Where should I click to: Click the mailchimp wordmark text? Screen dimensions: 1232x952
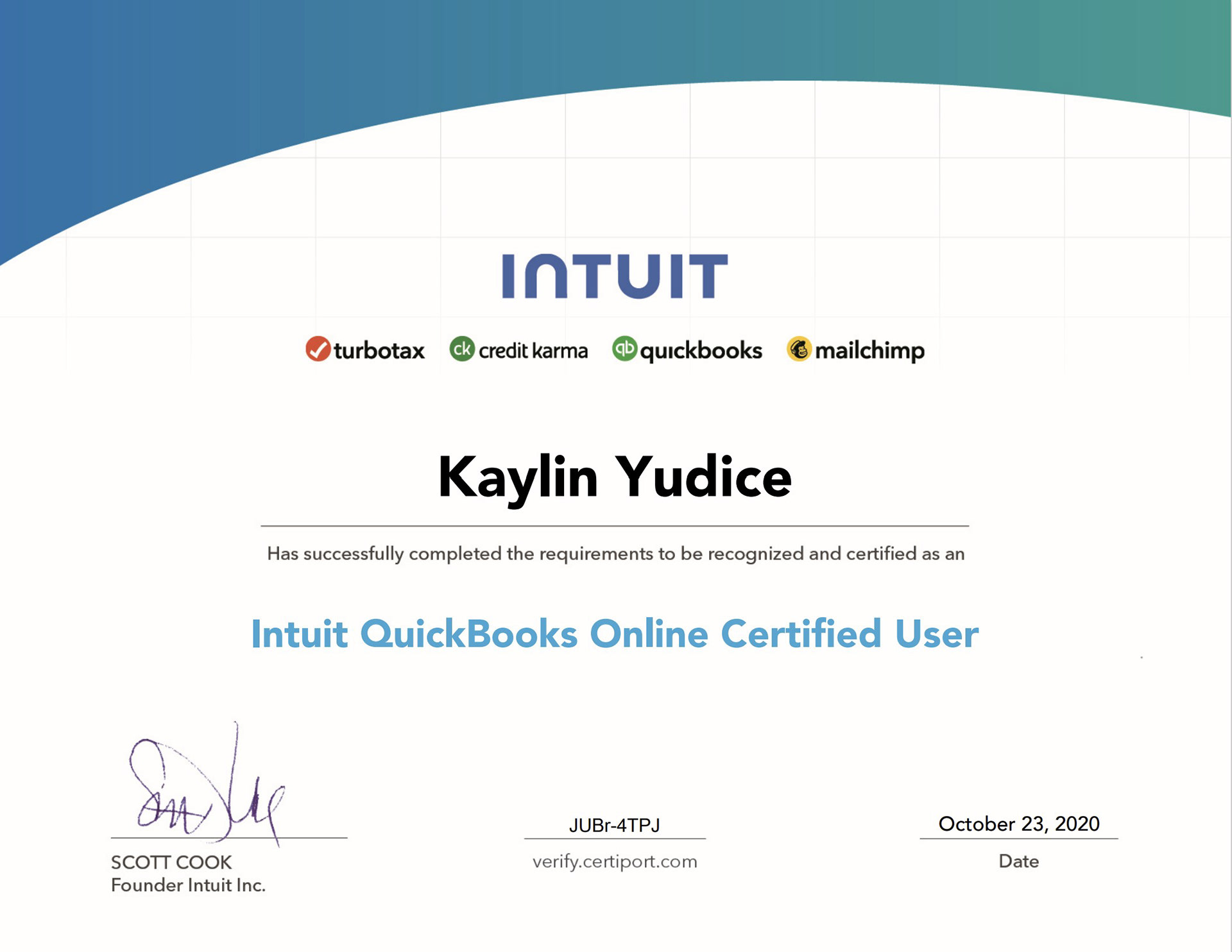pyautogui.click(x=870, y=352)
